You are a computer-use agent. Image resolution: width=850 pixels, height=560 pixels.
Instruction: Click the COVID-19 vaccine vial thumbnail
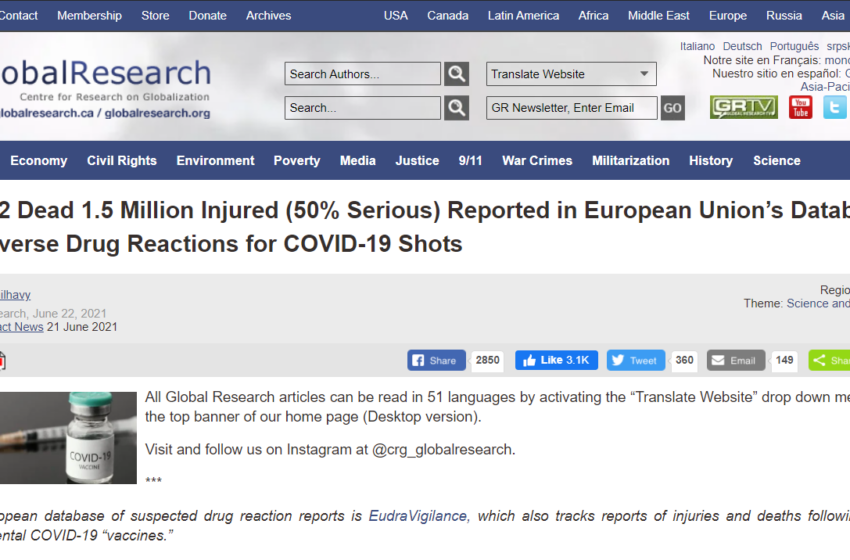pos(68,437)
